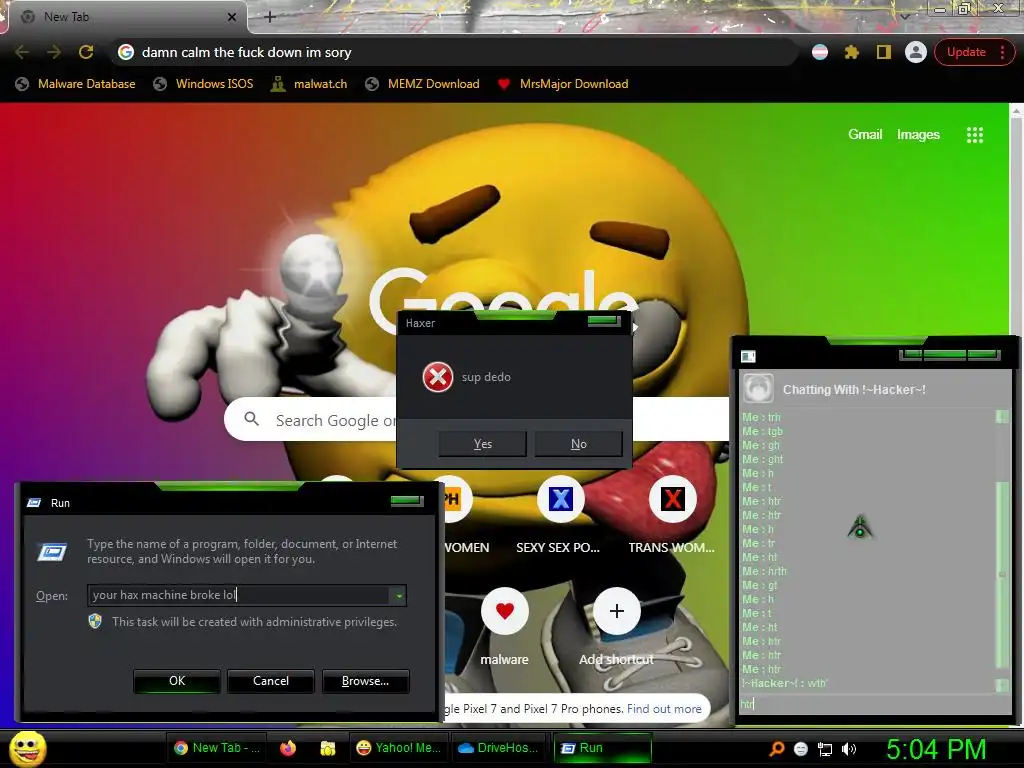Click OK in Run dialog
The image size is (1024, 768).
pos(177,680)
